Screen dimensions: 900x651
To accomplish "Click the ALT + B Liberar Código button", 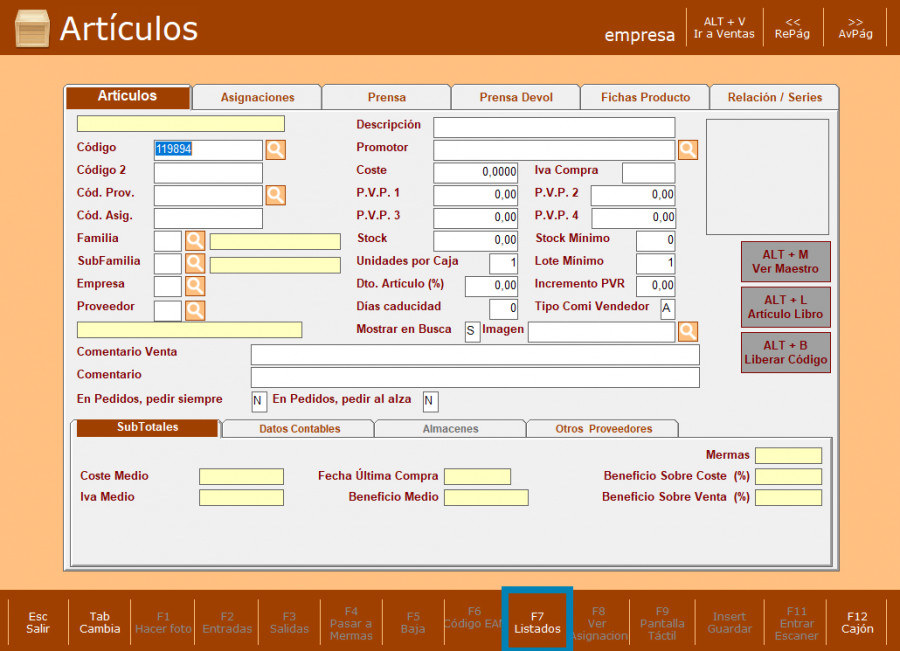I will pos(785,353).
